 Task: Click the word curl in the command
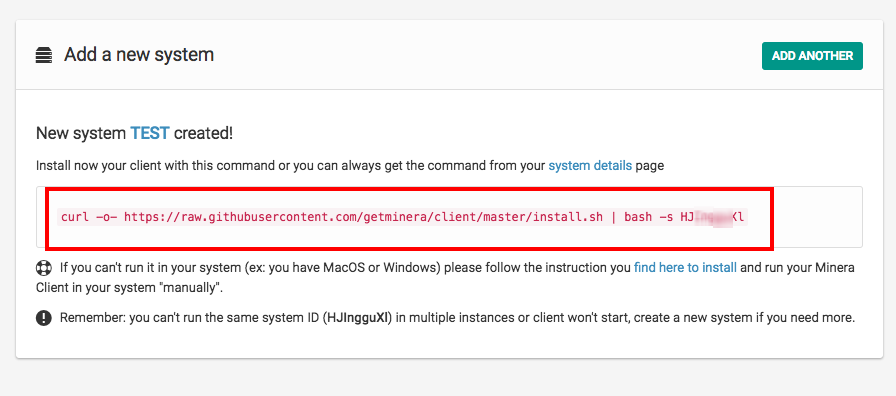71,217
